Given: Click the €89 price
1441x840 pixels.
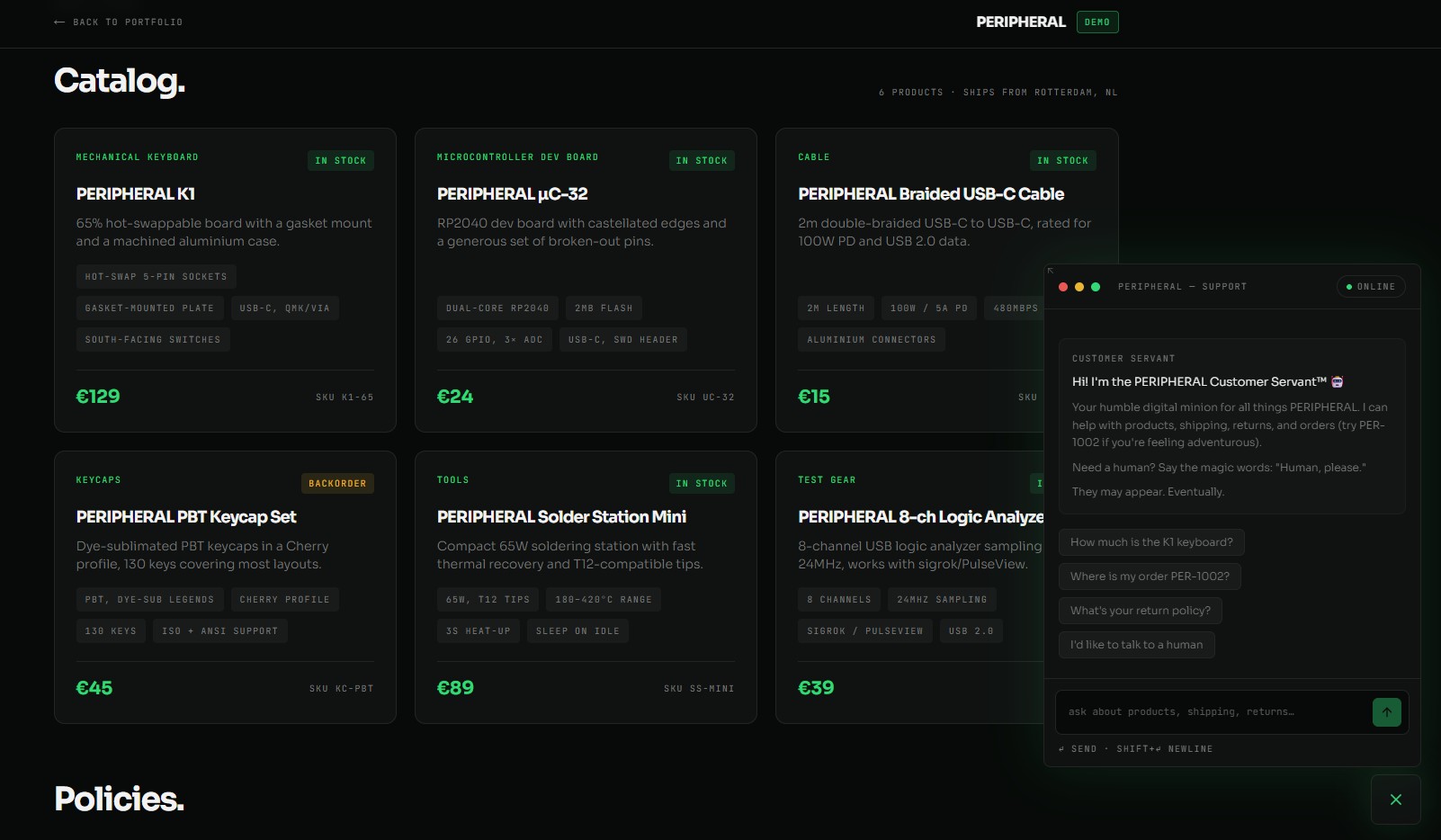Looking at the screenshot, I should (455, 688).
